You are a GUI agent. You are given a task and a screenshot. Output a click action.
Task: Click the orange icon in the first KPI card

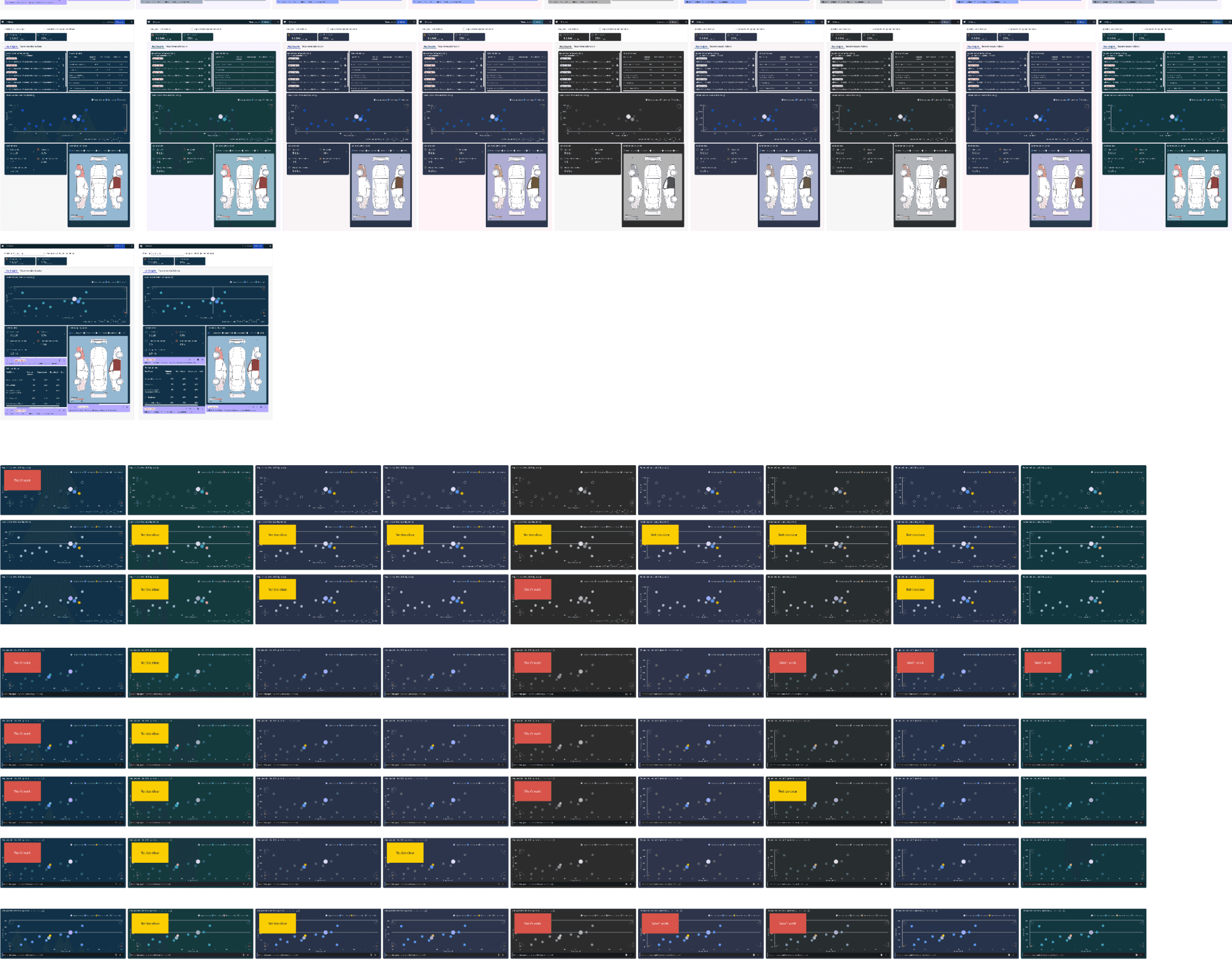pyautogui.click(x=7, y=35)
